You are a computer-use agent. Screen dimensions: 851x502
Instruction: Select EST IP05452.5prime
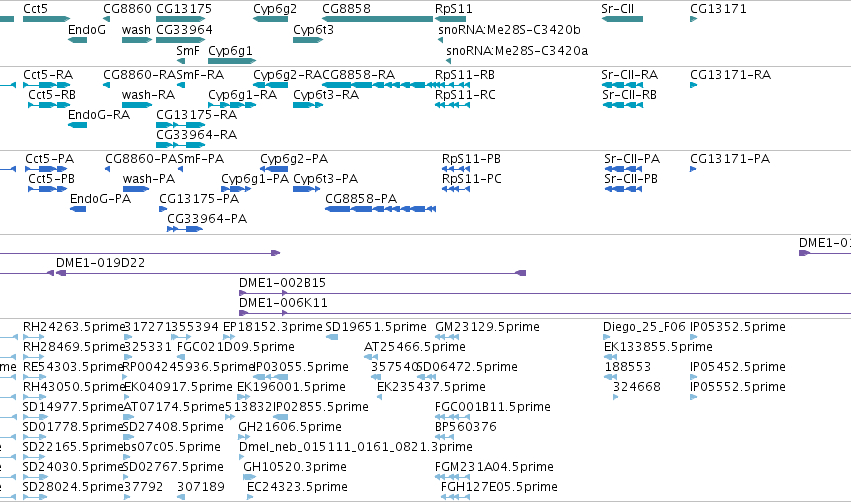pyautogui.click(x=694, y=377)
